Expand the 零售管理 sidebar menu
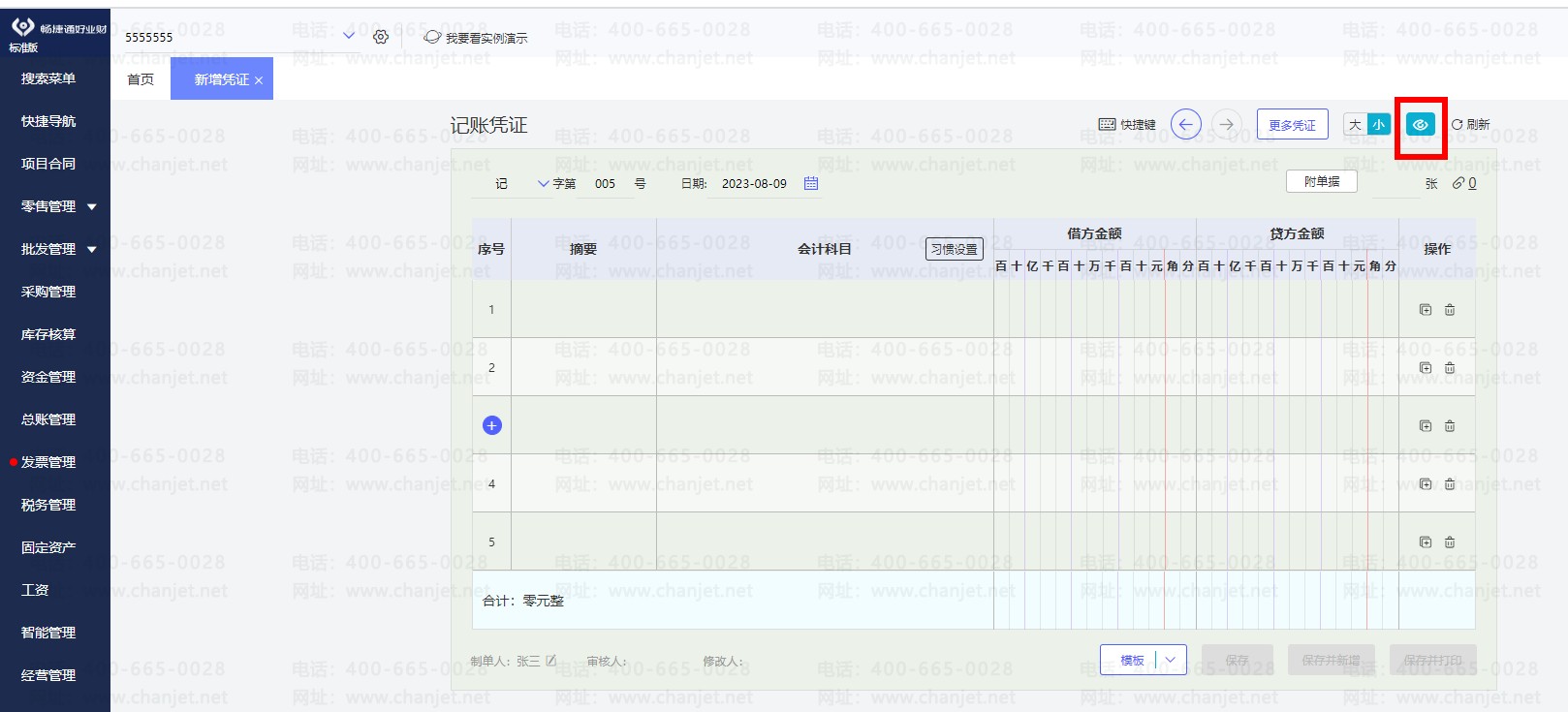Image resolution: width=1568 pixels, height=712 pixels. [x=92, y=206]
